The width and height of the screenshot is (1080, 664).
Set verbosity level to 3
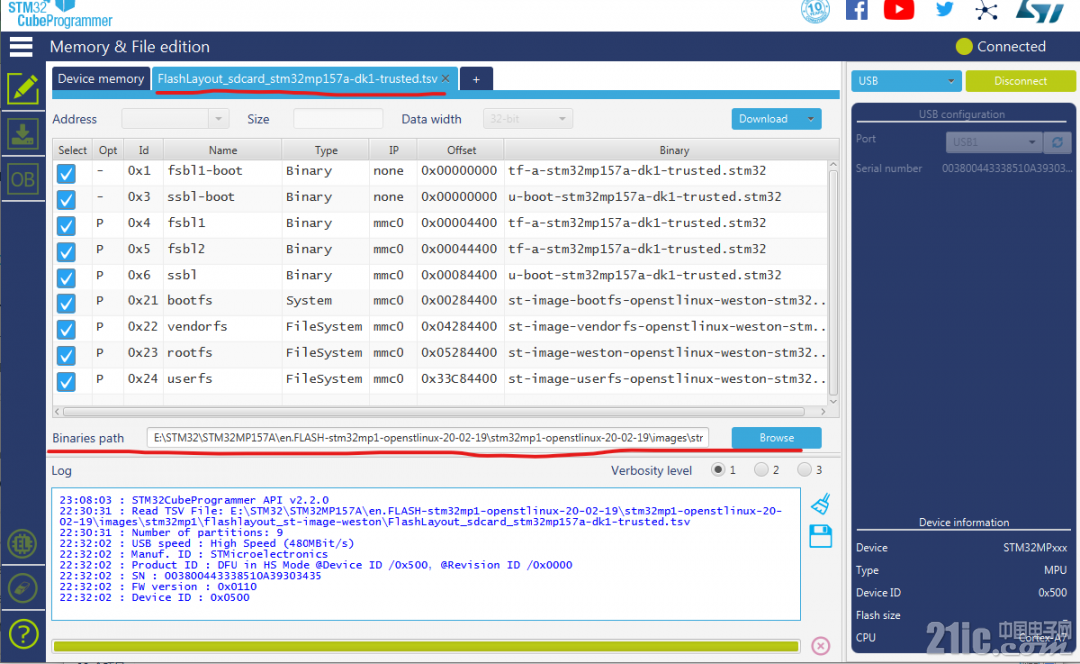pos(804,470)
